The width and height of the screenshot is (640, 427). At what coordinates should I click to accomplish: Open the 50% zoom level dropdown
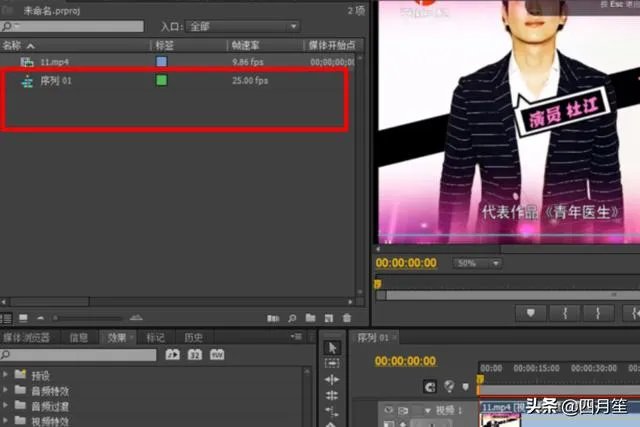(x=477, y=263)
